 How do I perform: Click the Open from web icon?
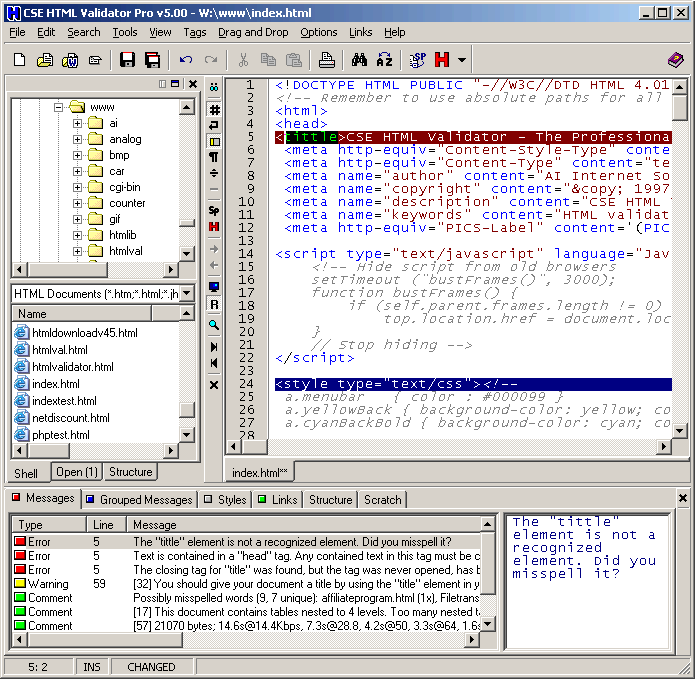[70, 59]
